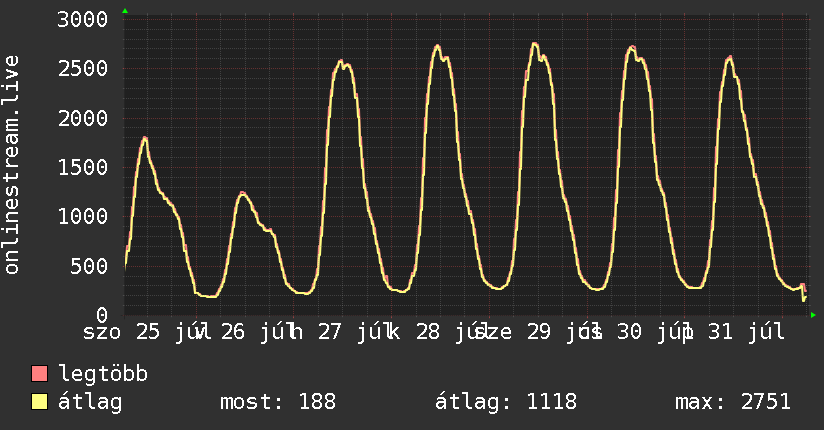Click the 2500 y-axis label
Viewport: 824px width, 430px height.
click(x=83, y=69)
